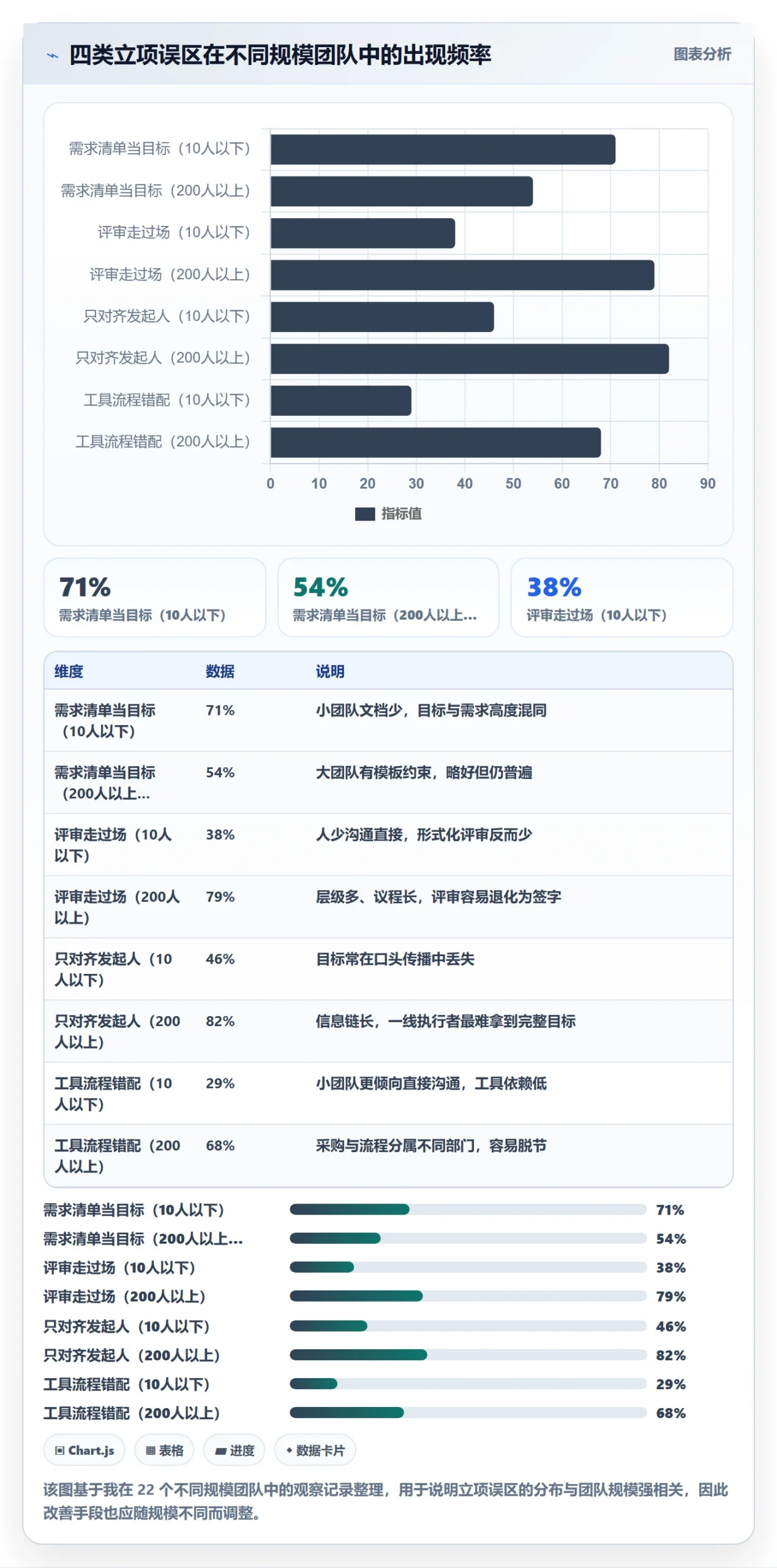Click chart bar for 只对齐发起人（10人以下）

[x=382, y=317]
